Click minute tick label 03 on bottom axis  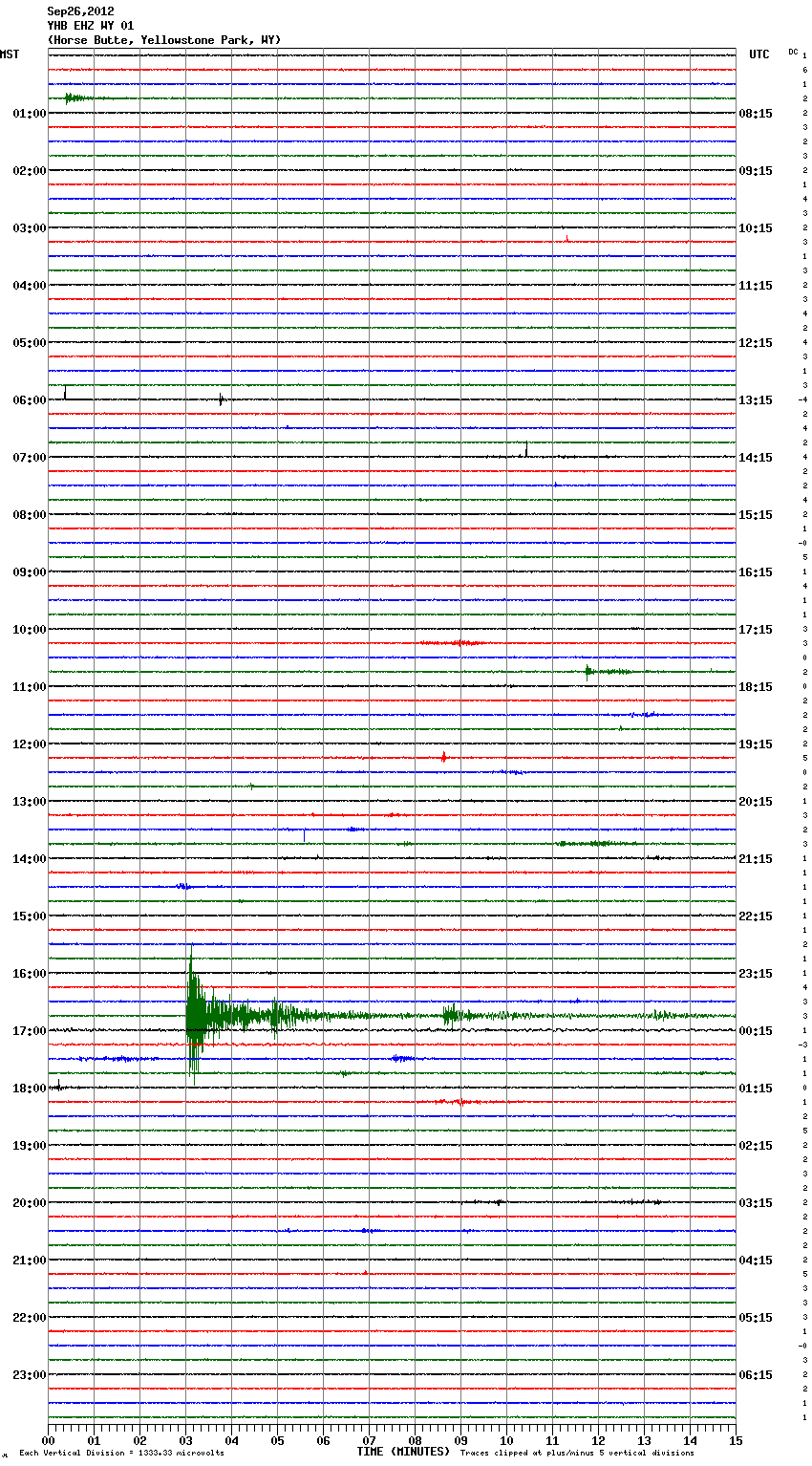(185, 1440)
